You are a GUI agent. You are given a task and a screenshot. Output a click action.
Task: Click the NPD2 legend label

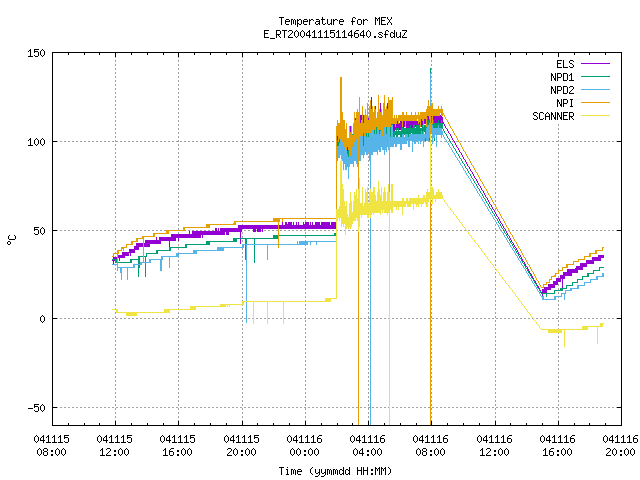coord(562,90)
